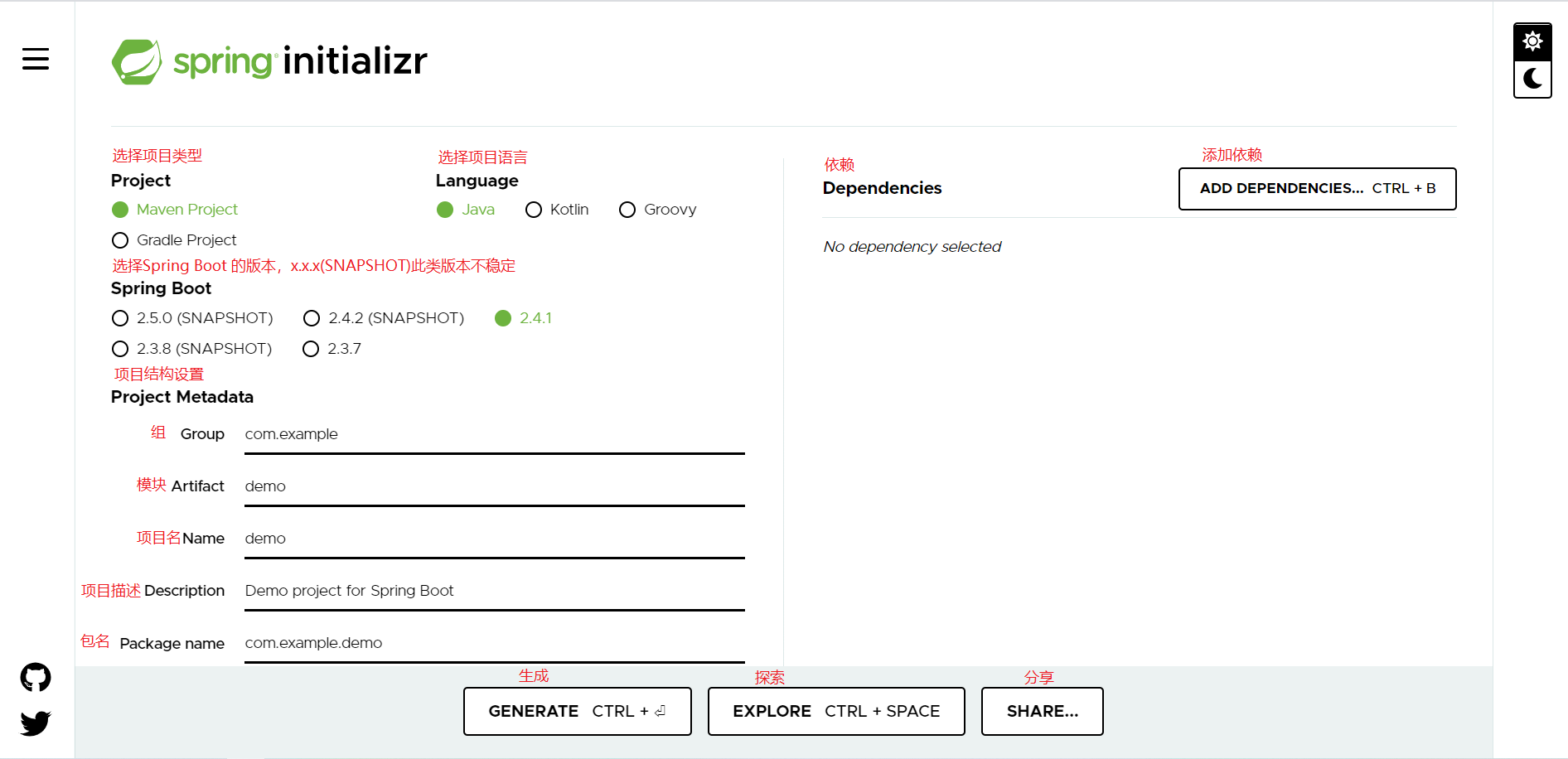This screenshot has width=1568, height=759.
Task: Switch to dark theme moon icon
Action: point(1532,79)
